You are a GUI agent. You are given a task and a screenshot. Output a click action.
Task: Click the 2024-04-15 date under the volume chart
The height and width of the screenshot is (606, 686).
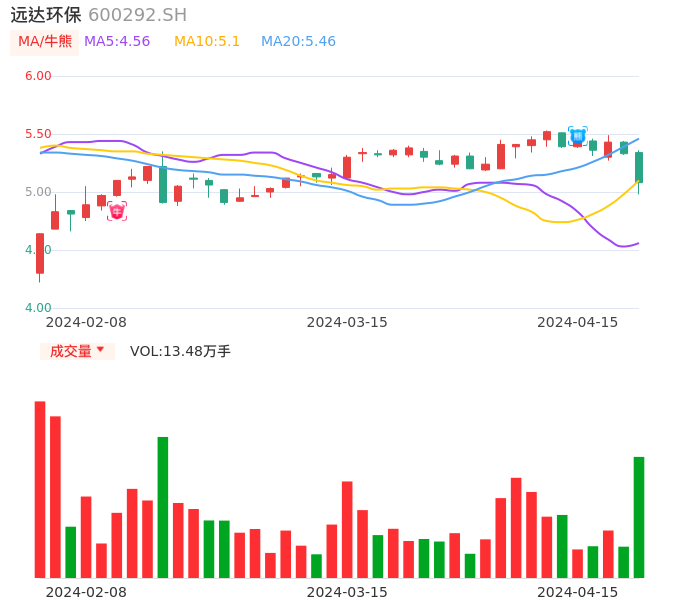(x=578, y=592)
